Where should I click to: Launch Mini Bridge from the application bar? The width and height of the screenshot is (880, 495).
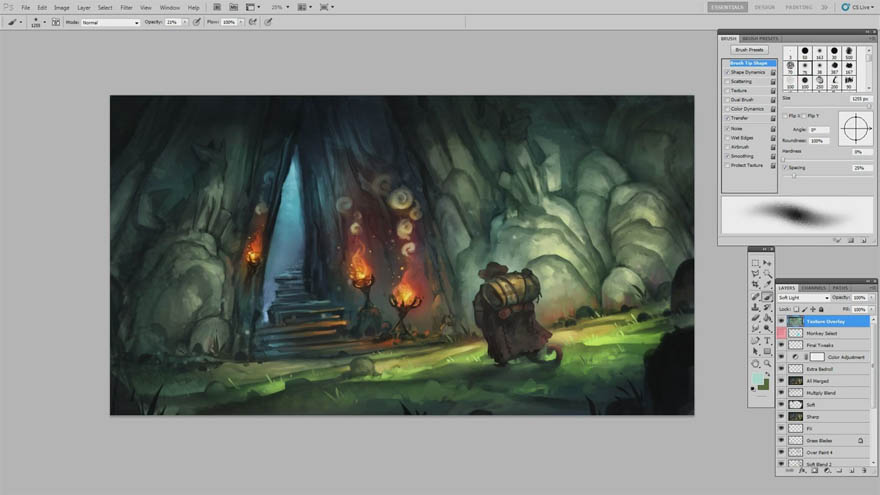(x=233, y=7)
